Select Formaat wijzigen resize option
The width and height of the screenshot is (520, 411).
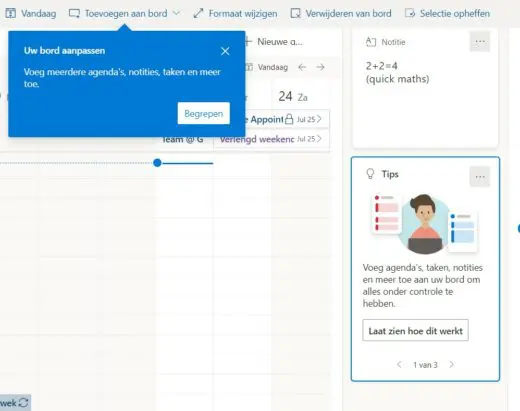pyautogui.click(x=235, y=13)
